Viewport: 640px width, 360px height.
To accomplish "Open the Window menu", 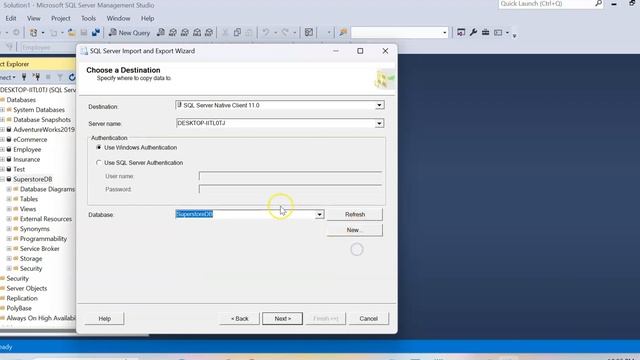I will [118, 18].
